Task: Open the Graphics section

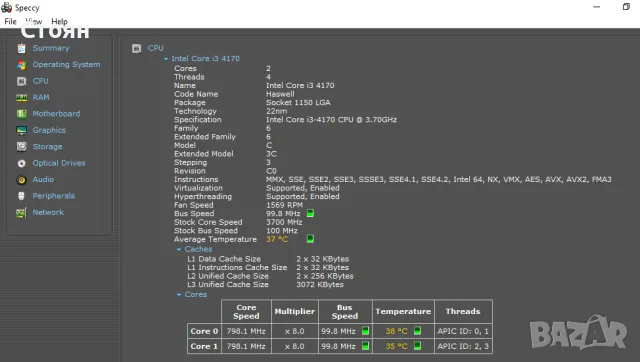Action: [x=49, y=130]
